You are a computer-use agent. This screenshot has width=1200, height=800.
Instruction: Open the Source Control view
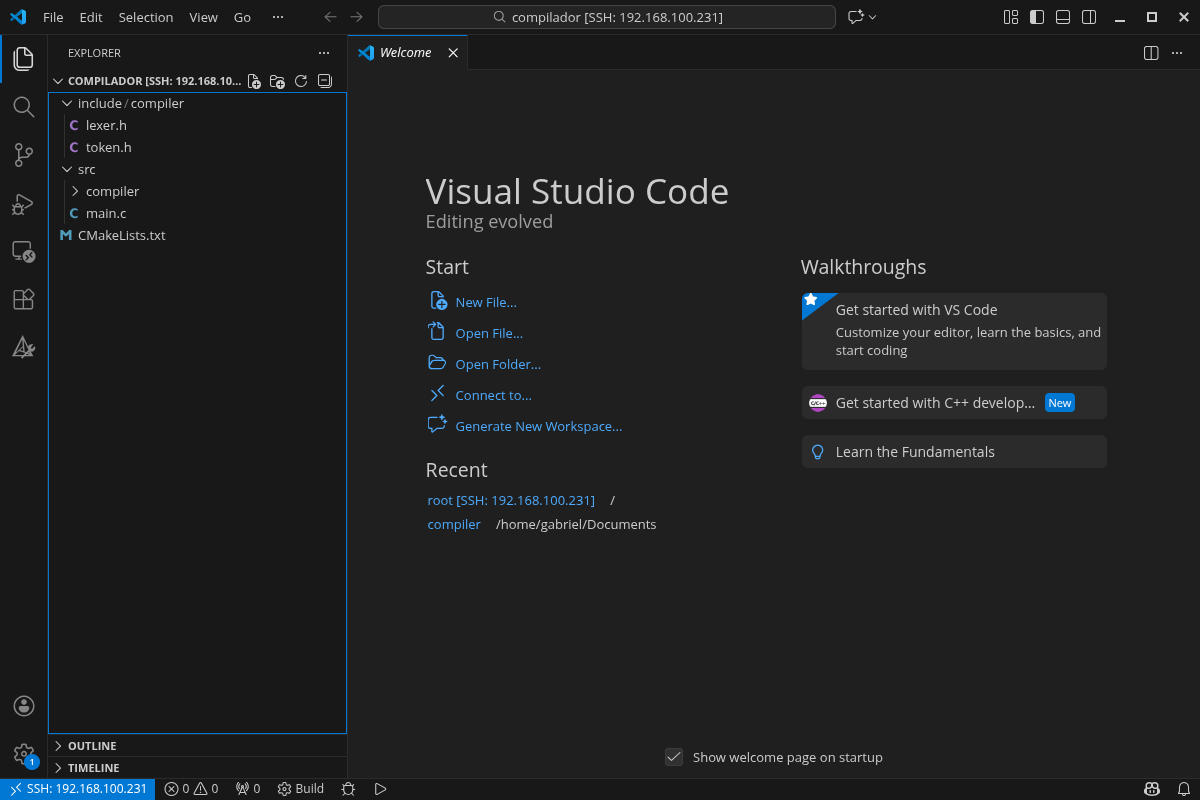tap(23, 154)
